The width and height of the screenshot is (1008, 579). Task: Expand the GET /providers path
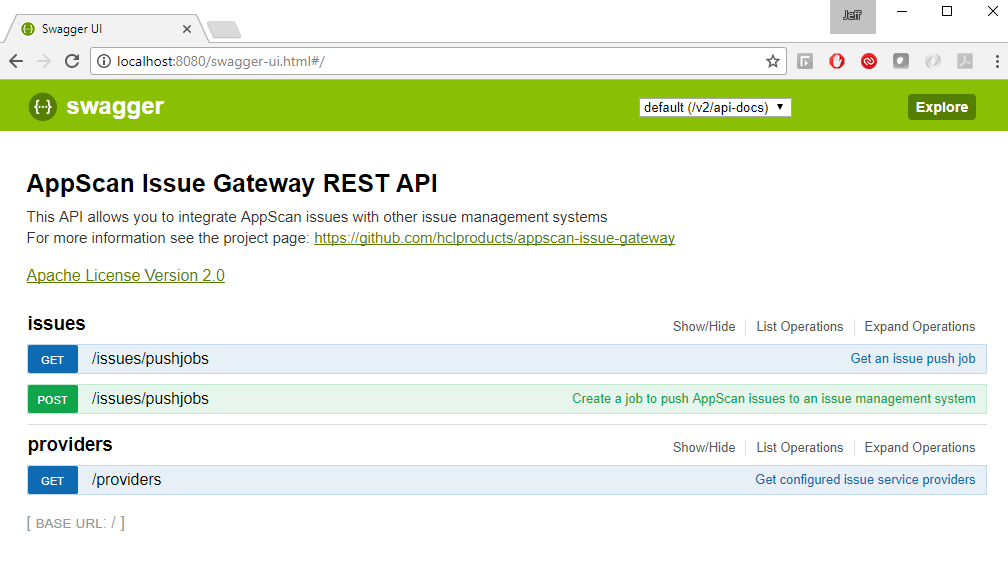click(126, 479)
